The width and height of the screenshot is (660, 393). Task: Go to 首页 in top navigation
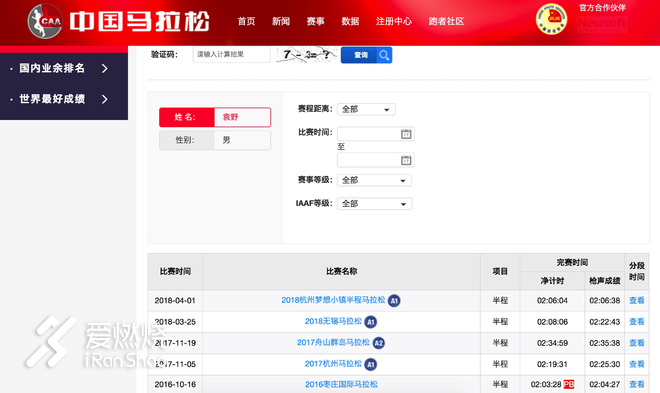click(x=246, y=21)
